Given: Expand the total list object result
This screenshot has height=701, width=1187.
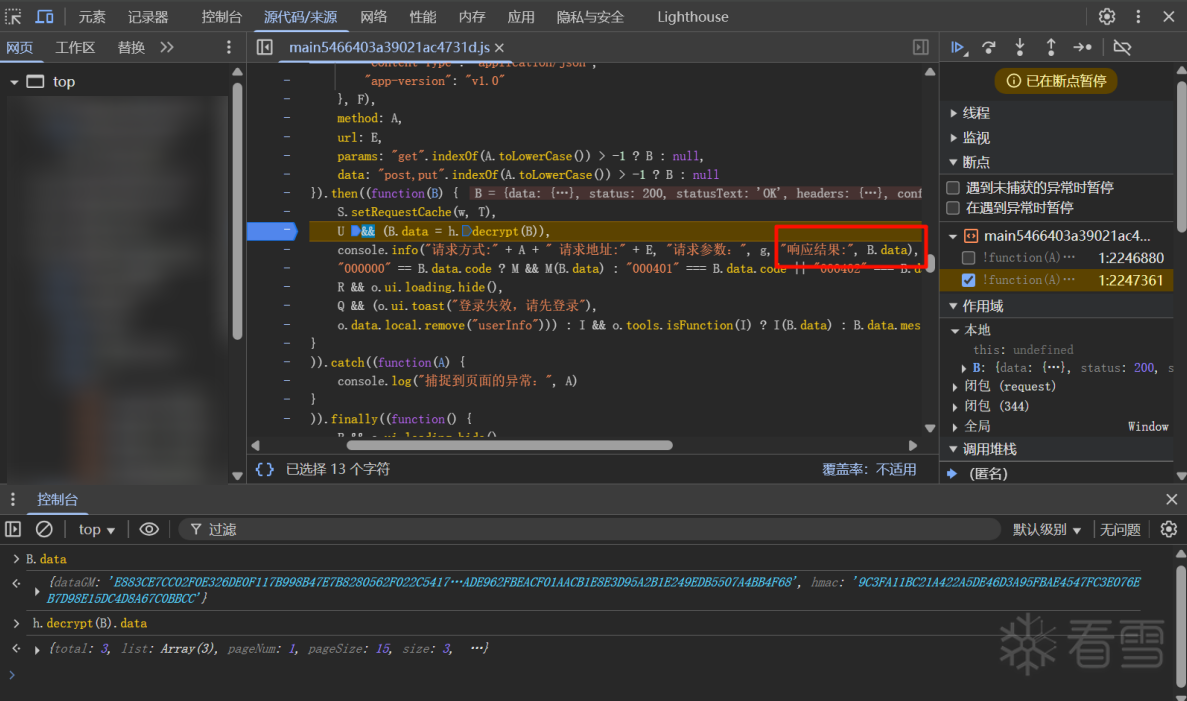Looking at the screenshot, I should pyautogui.click(x=37, y=649).
